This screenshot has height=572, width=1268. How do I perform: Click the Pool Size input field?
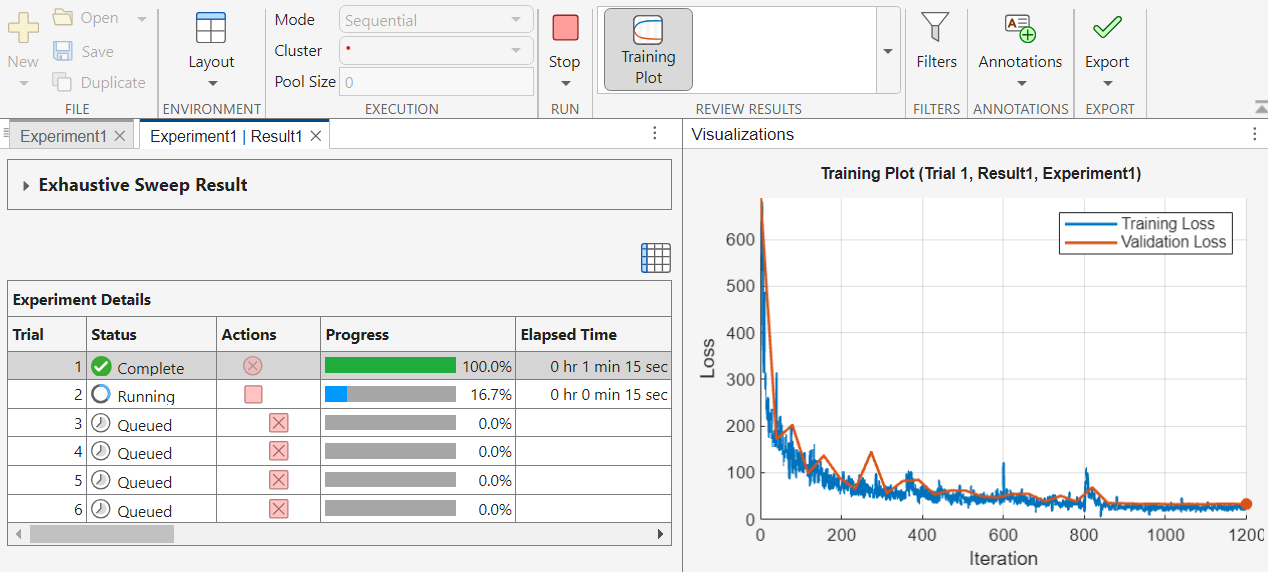pyautogui.click(x=436, y=82)
